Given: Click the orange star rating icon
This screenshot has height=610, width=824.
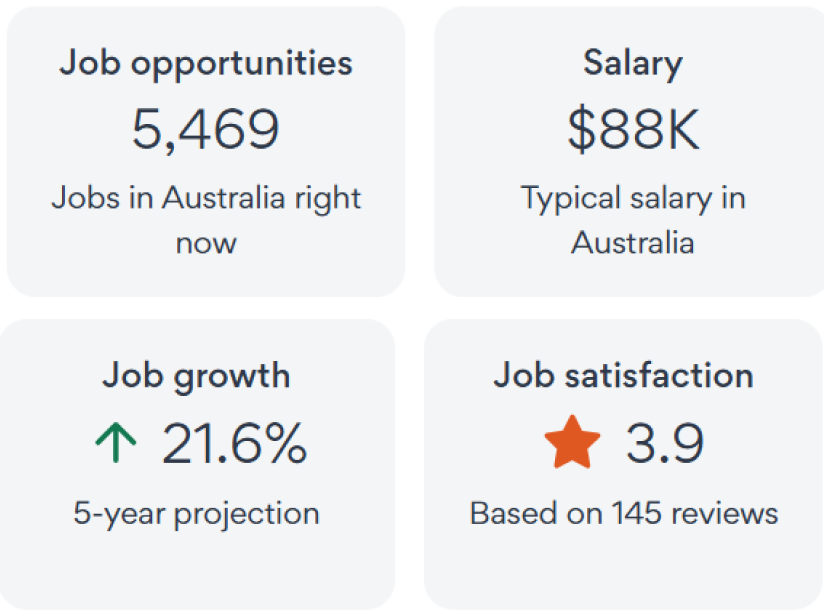Looking at the screenshot, I should click(x=573, y=443).
